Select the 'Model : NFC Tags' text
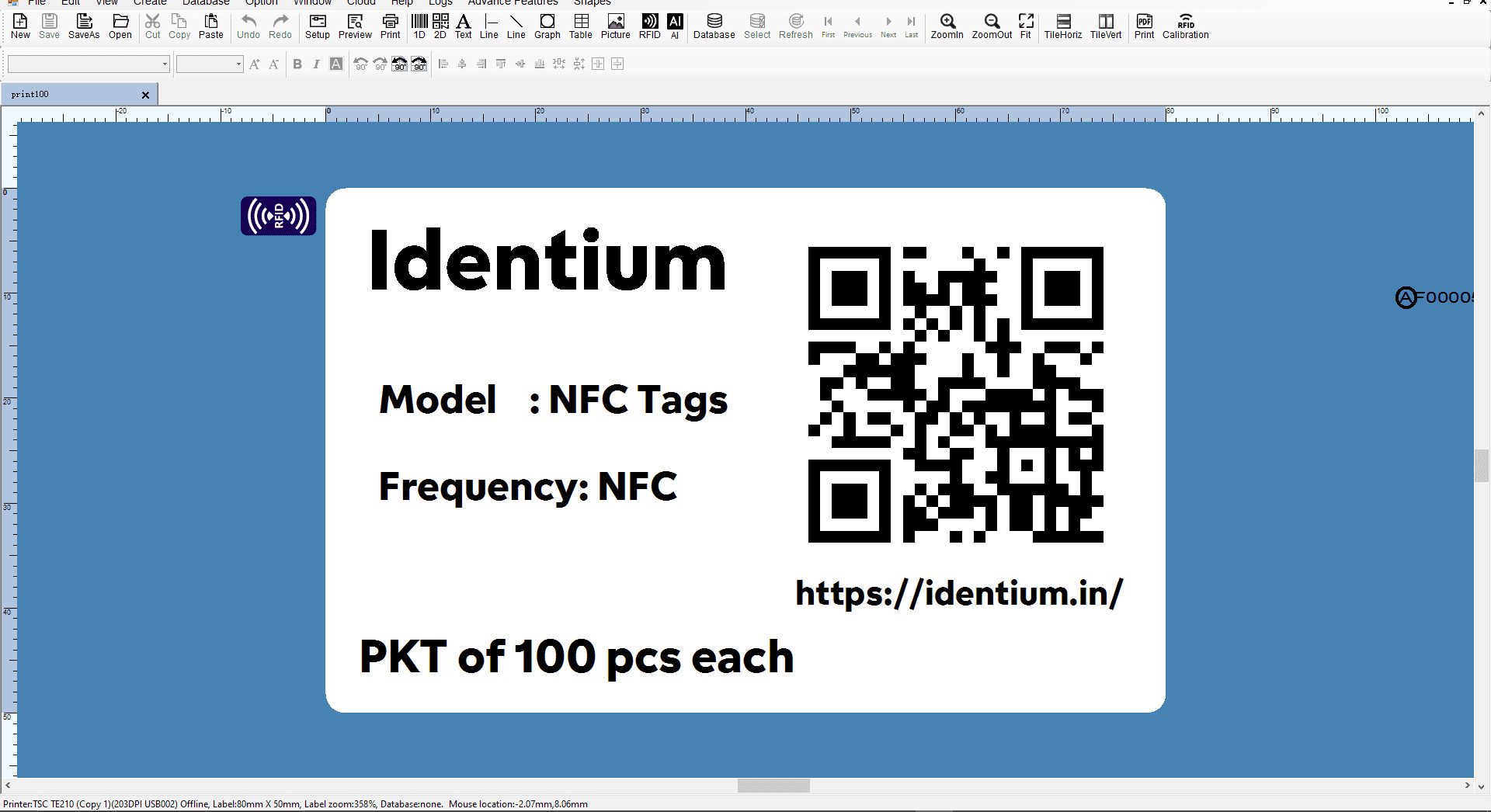 coord(553,401)
